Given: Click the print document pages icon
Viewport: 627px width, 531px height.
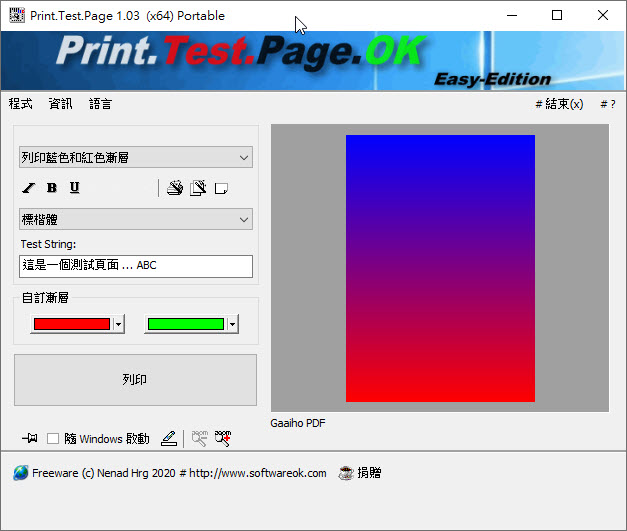Looking at the screenshot, I should point(198,188).
